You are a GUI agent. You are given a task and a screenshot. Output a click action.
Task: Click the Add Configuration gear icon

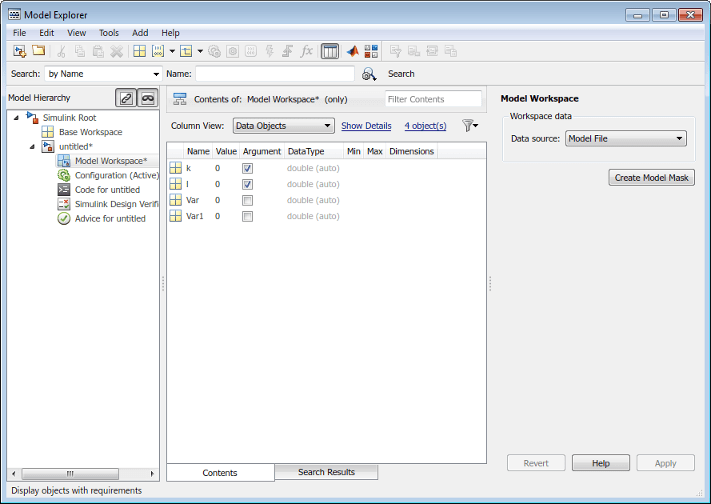(214, 51)
